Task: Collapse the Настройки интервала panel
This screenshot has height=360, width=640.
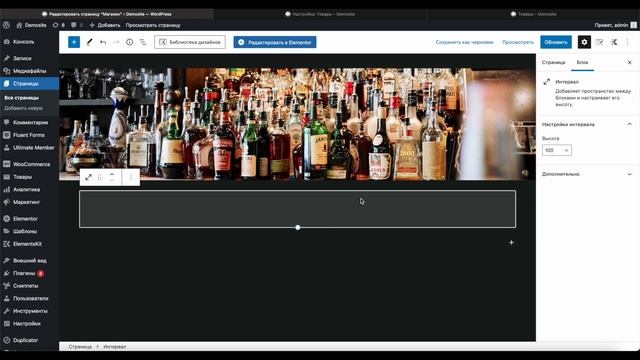Action: (x=587, y=124)
